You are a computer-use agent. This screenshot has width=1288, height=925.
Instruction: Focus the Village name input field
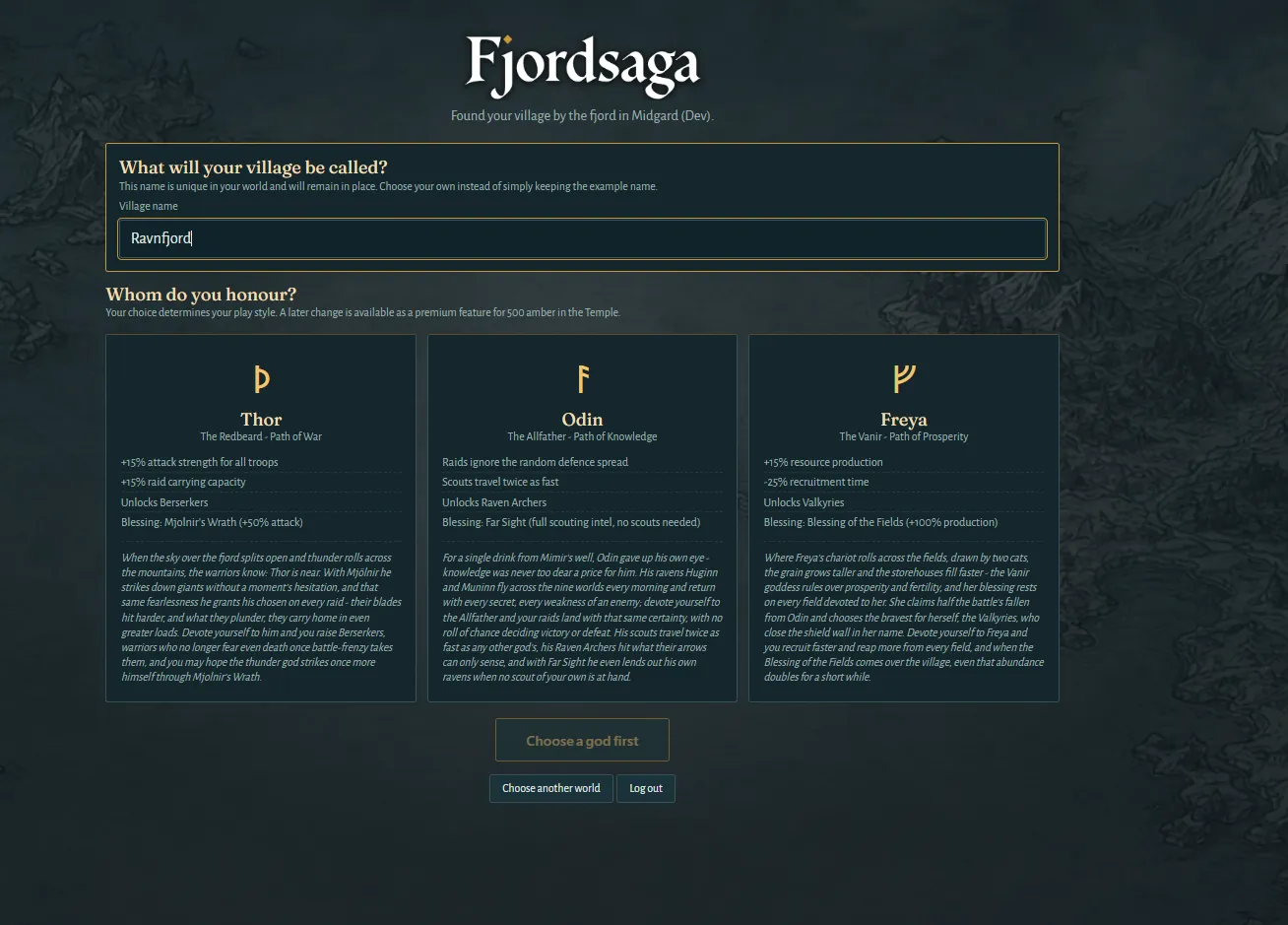pyautogui.click(x=582, y=238)
